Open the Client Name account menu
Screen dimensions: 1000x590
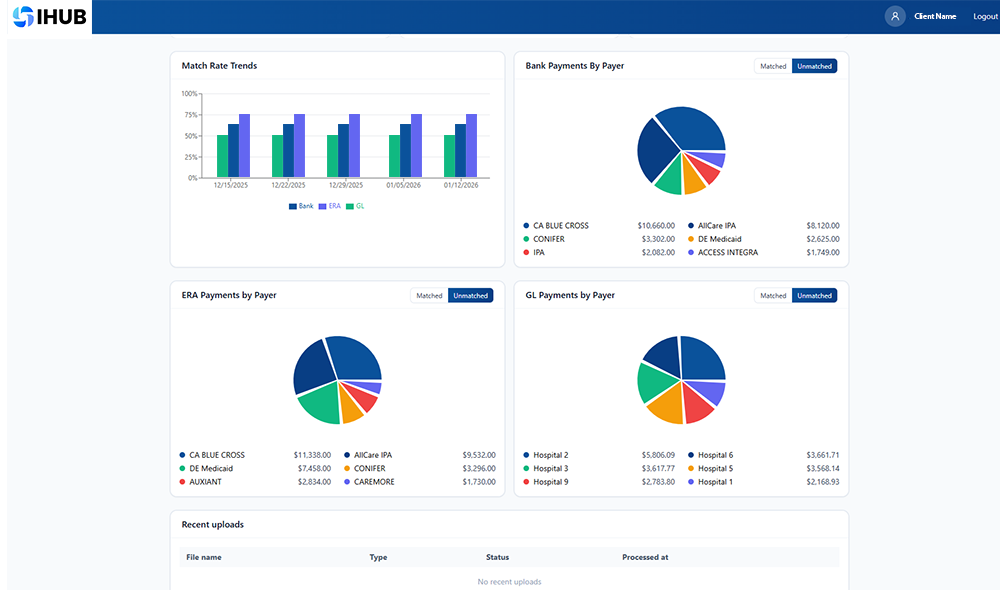point(935,17)
